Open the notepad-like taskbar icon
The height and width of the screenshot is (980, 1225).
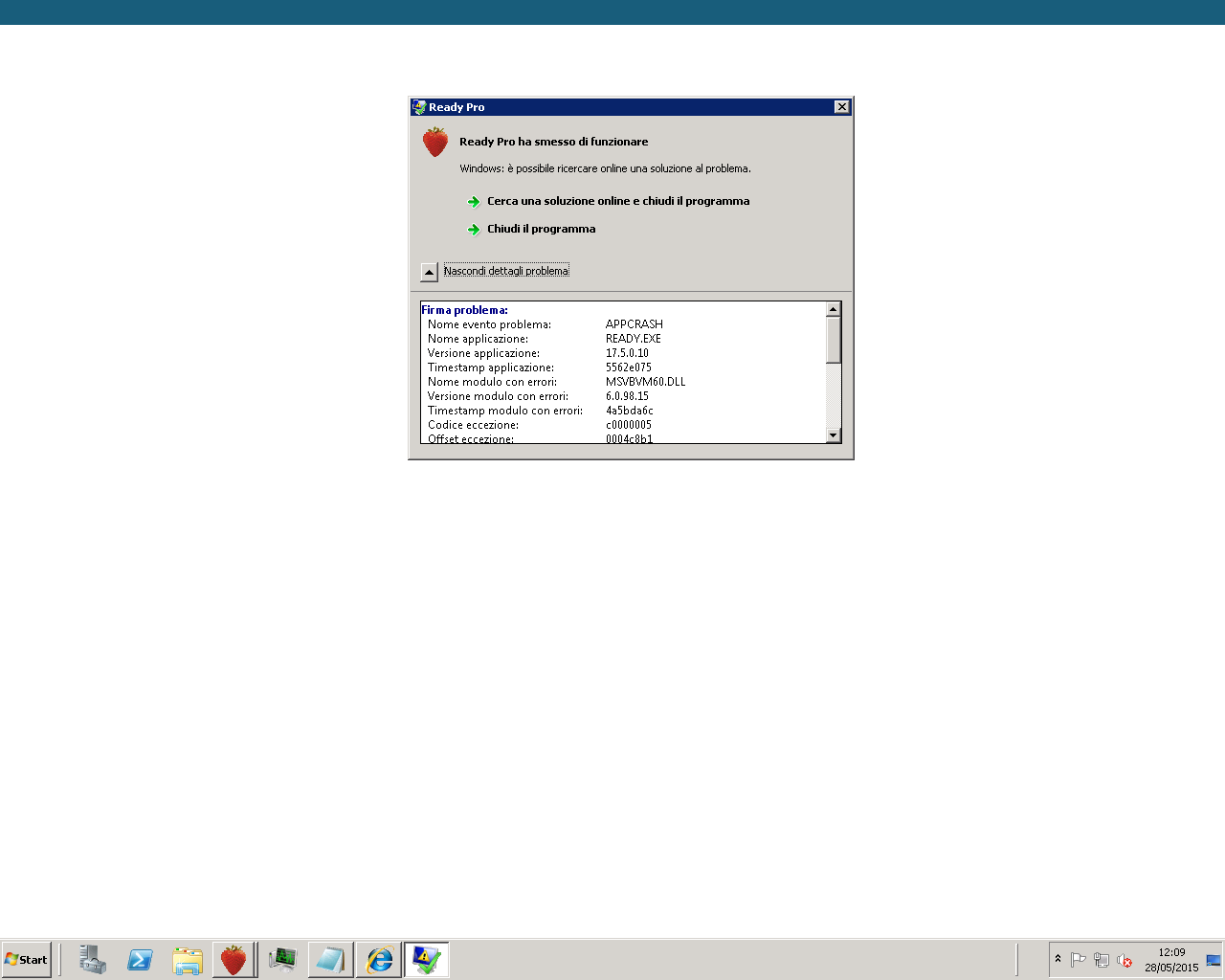click(x=330, y=960)
